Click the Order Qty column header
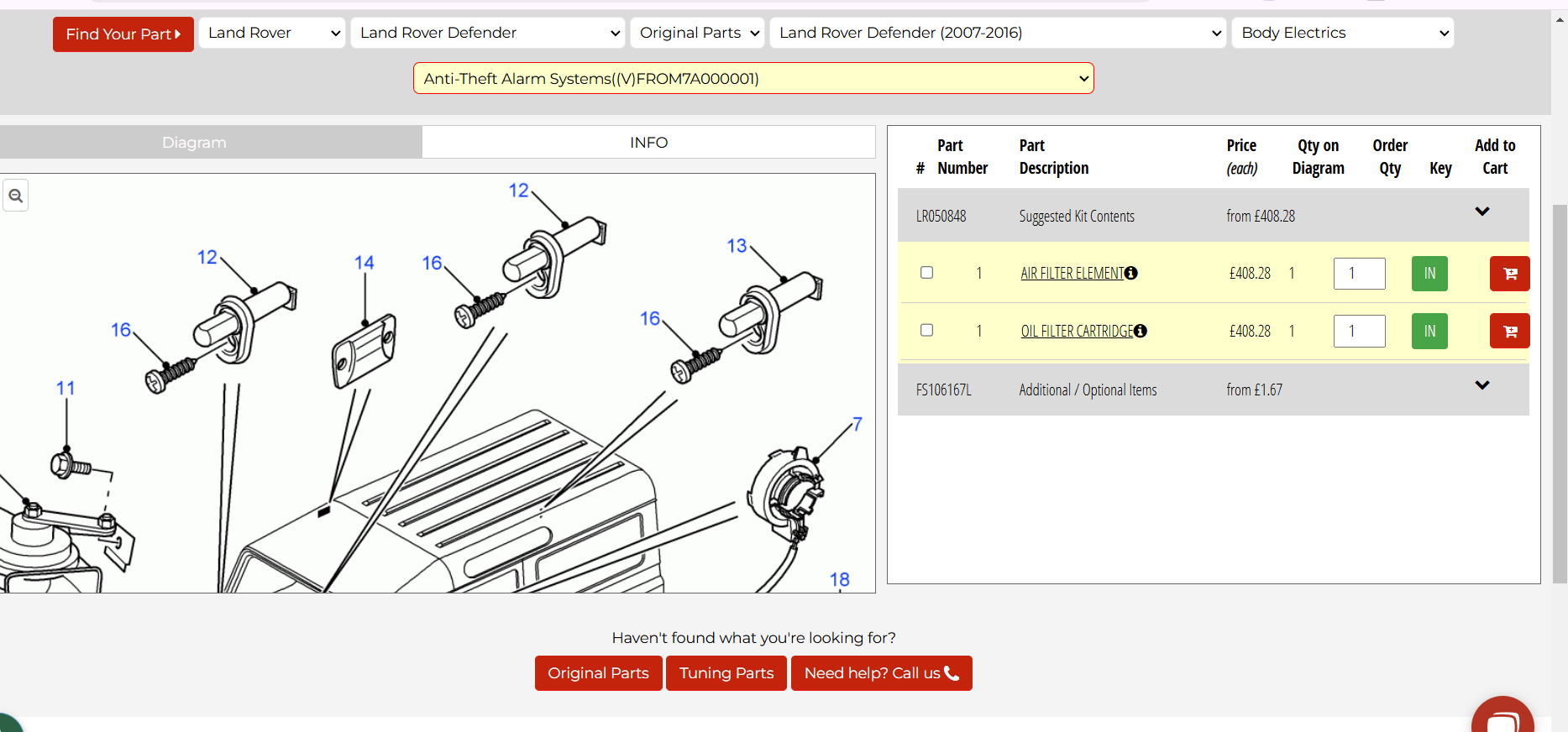The width and height of the screenshot is (1568, 732). 1390,157
